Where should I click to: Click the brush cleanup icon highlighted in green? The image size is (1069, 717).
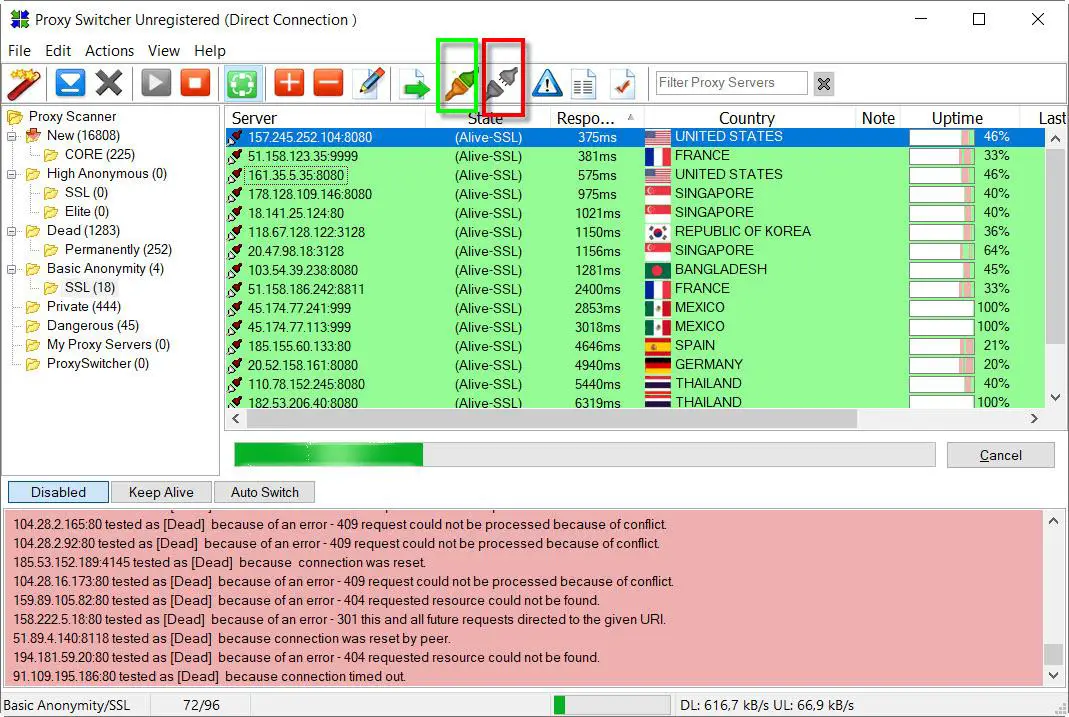pos(457,83)
